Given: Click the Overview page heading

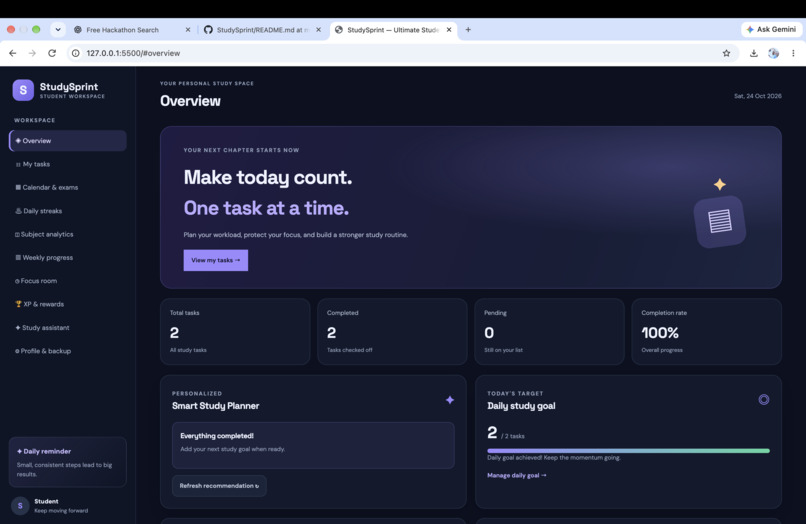Looking at the screenshot, I should pos(190,101).
